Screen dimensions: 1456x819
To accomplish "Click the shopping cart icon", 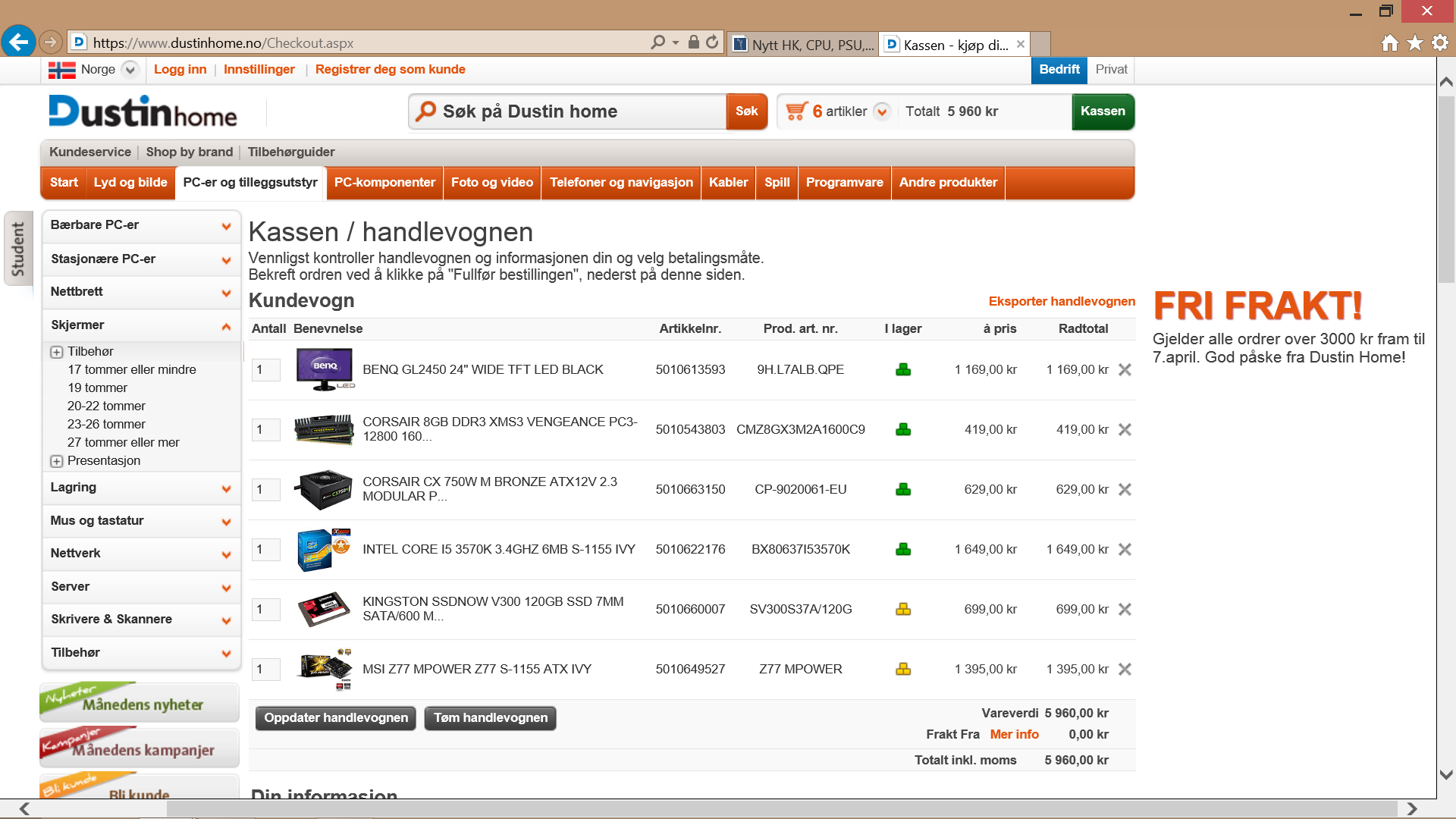I will 796,111.
